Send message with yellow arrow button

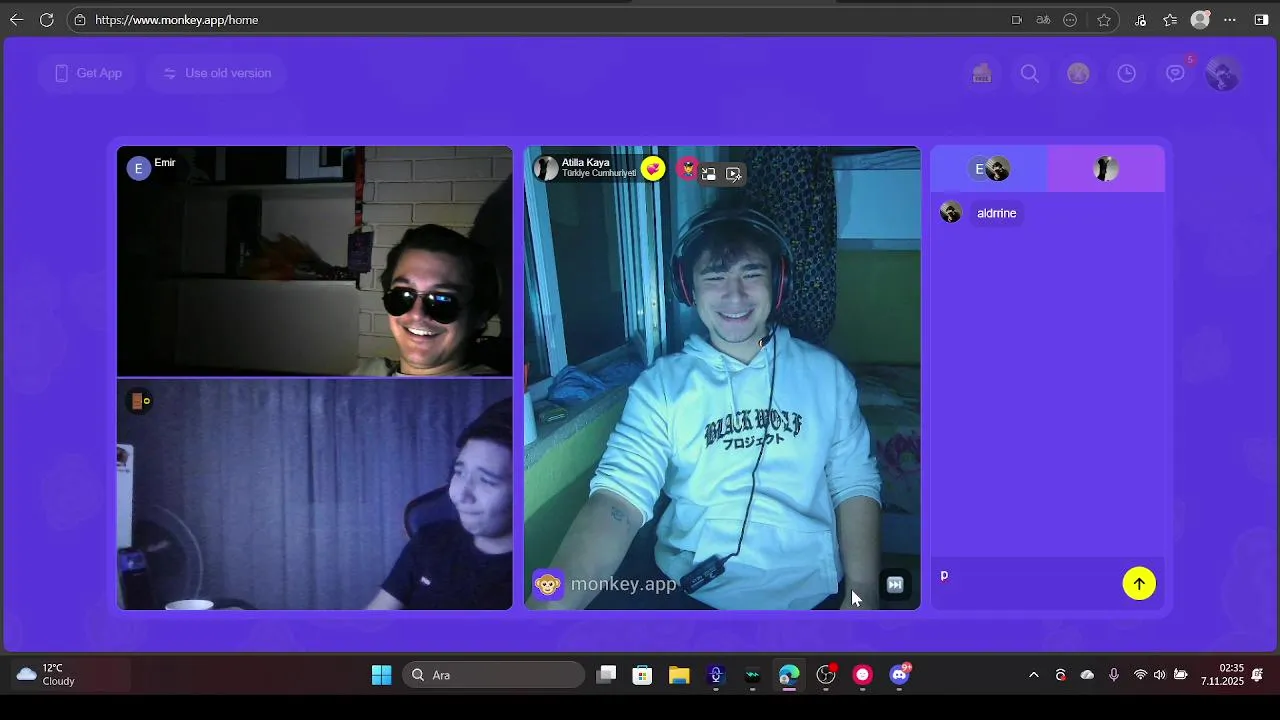point(1139,584)
